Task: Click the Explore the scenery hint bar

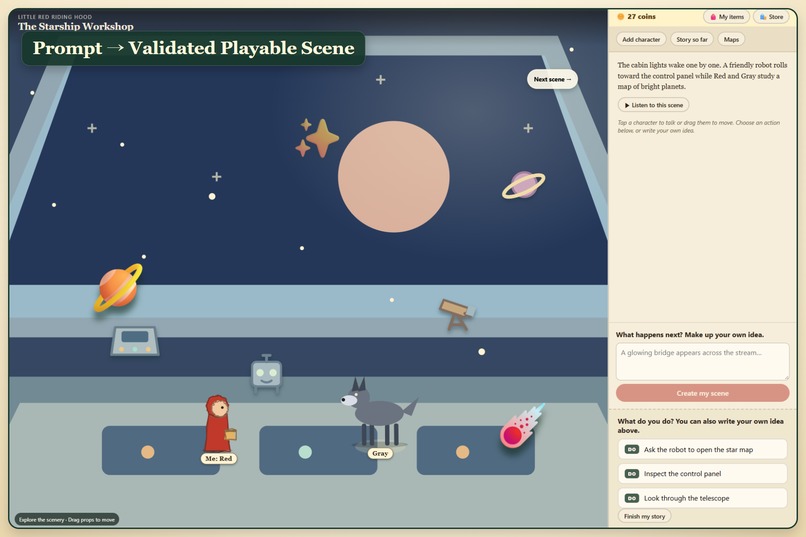Action: pyautogui.click(x=67, y=520)
